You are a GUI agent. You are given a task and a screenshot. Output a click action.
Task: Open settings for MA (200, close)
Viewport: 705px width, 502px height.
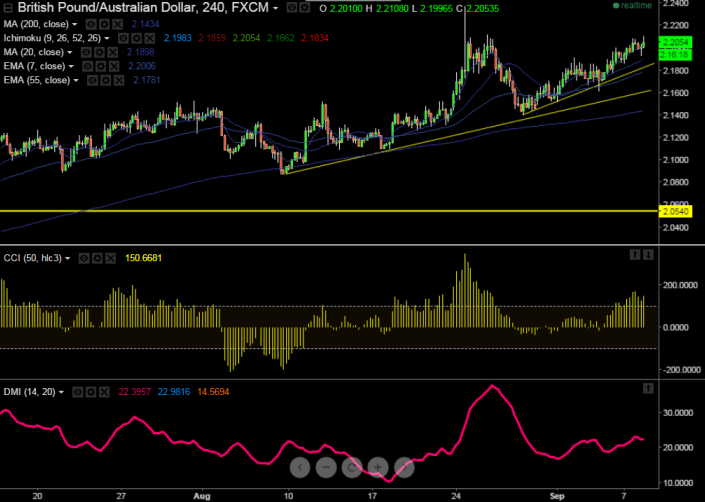tap(103, 21)
